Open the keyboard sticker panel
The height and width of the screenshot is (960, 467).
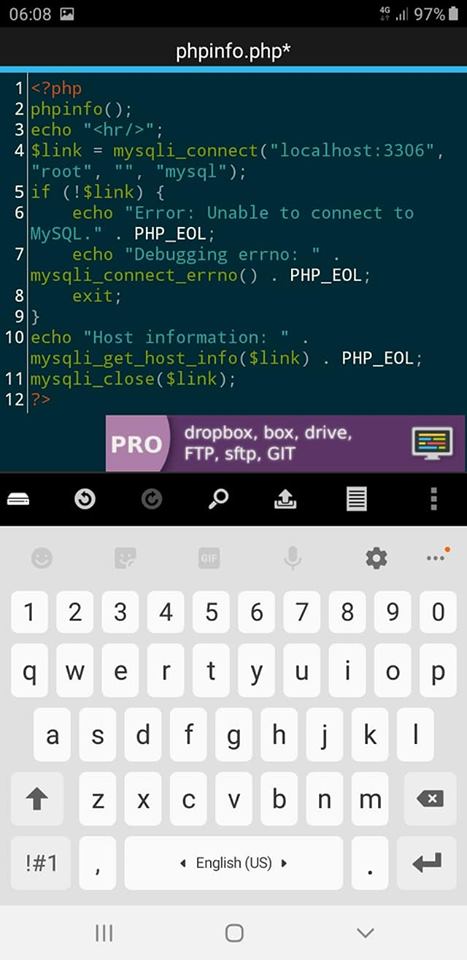point(125,558)
